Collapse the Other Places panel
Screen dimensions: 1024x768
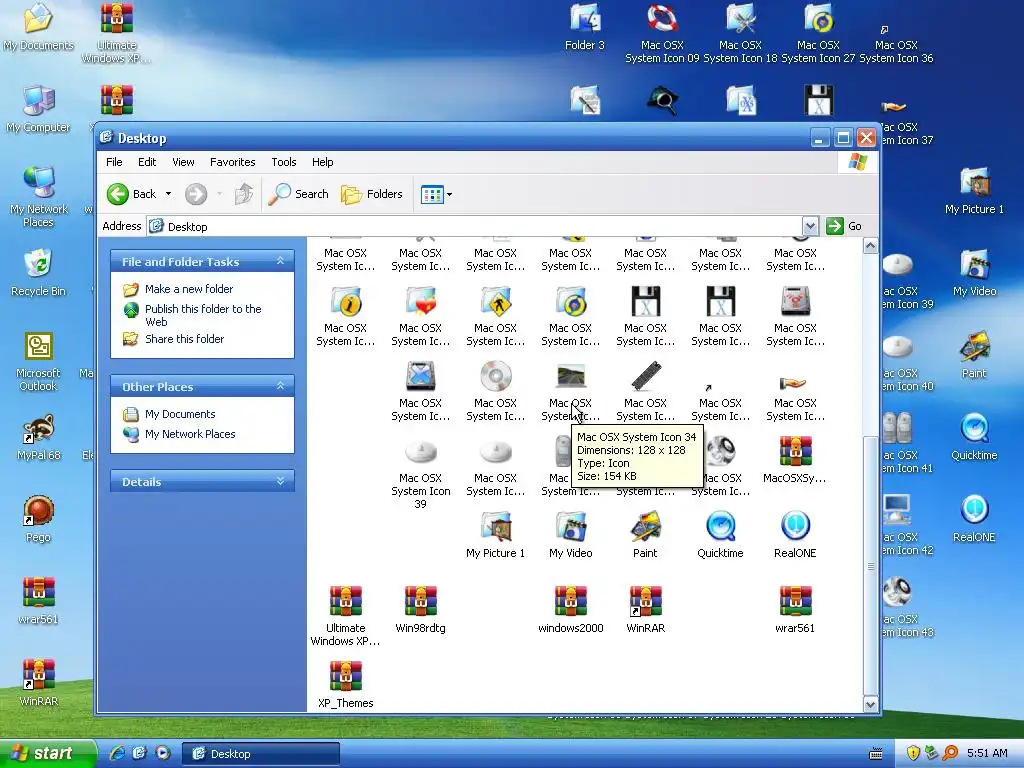click(x=280, y=386)
